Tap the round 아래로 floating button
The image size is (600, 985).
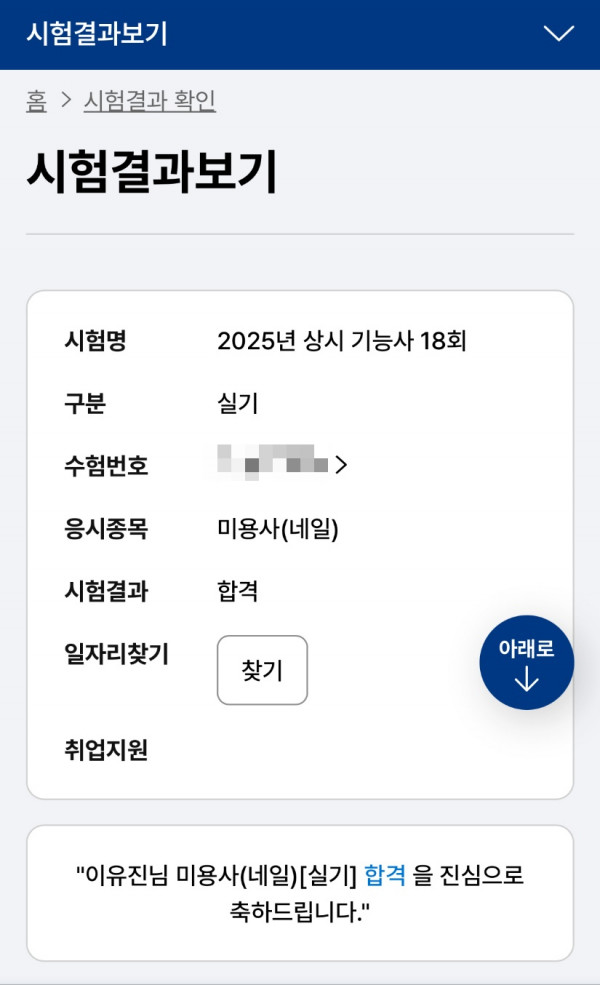[526, 662]
